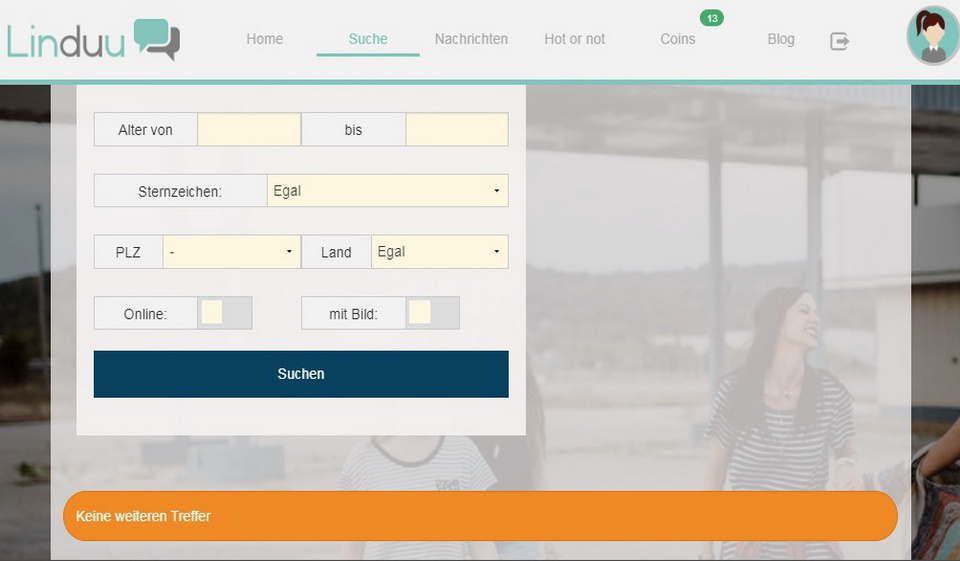Click the logout icon in navigation bar
The height and width of the screenshot is (561, 960).
[x=839, y=41]
